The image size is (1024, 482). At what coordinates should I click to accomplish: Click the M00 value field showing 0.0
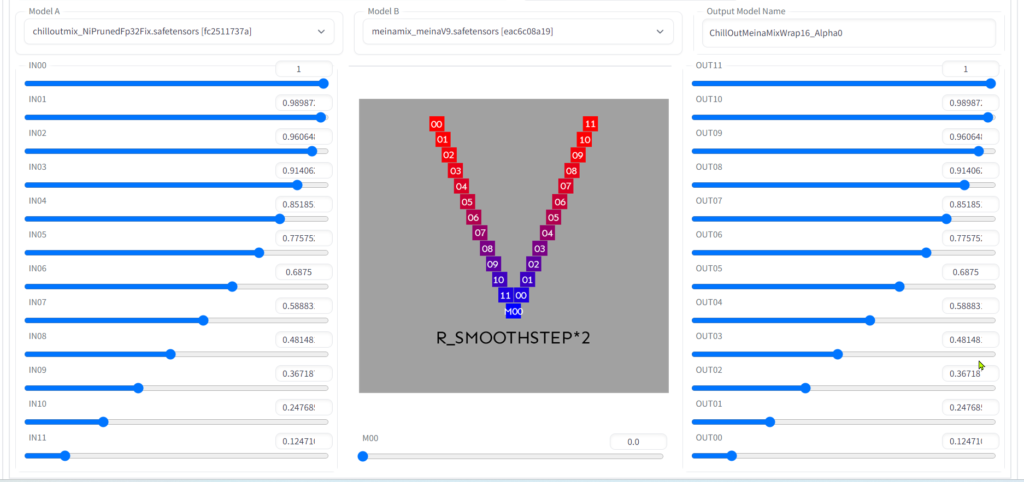click(637, 441)
